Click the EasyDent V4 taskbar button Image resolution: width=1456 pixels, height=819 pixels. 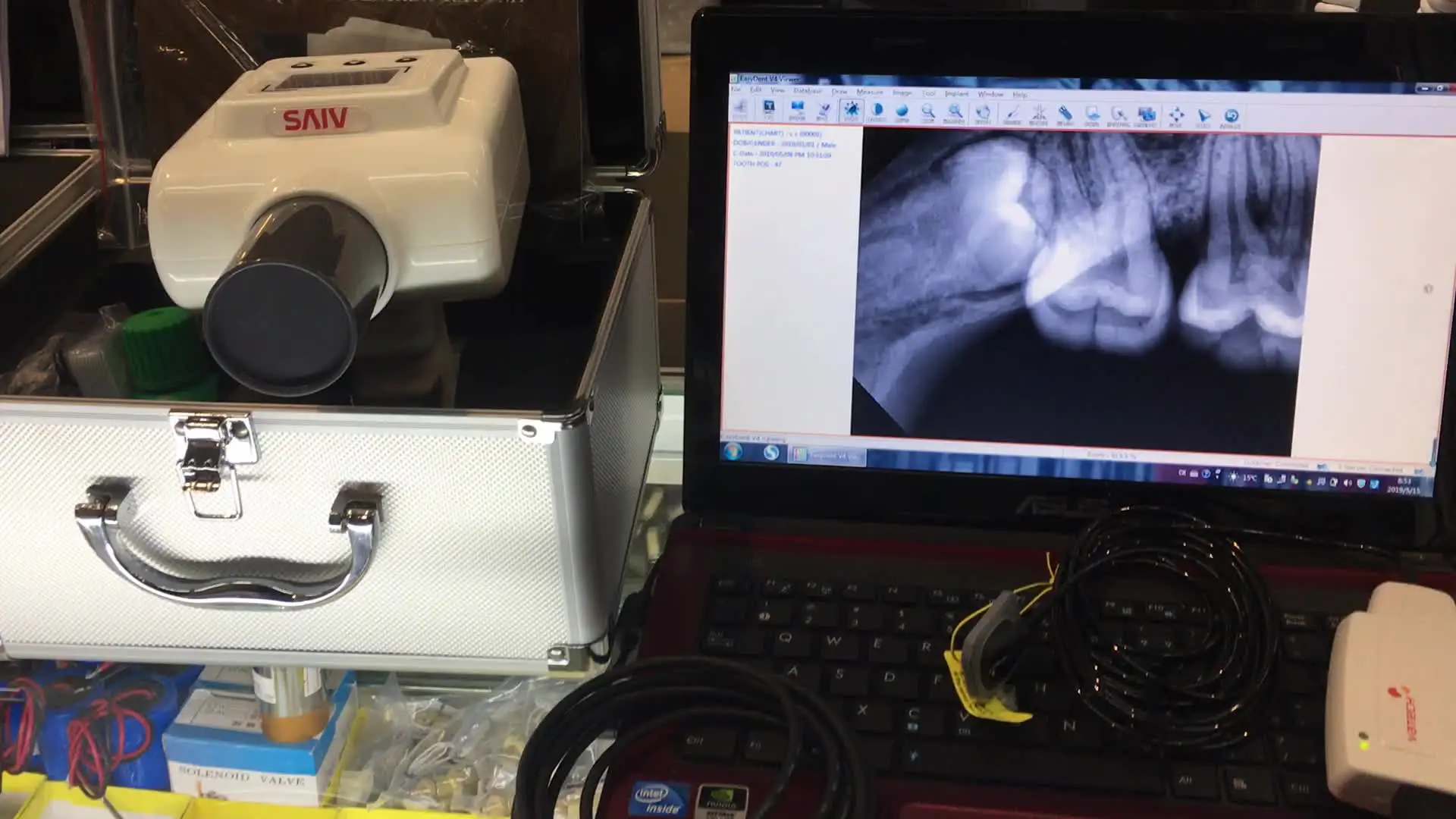827,455
